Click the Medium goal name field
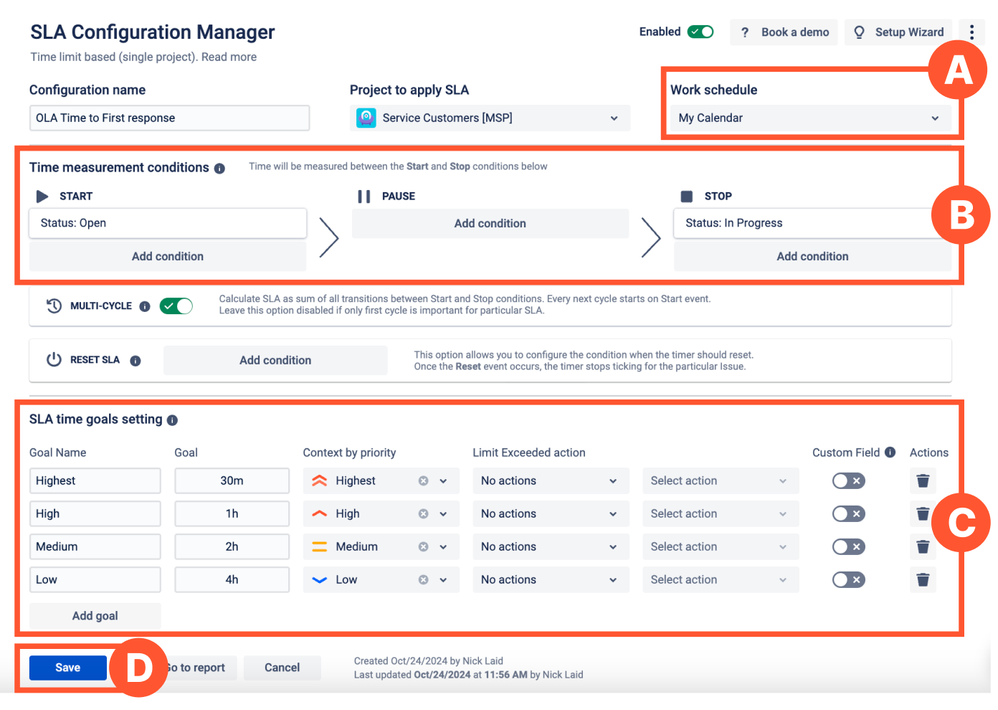998x710 pixels. coord(95,547)
